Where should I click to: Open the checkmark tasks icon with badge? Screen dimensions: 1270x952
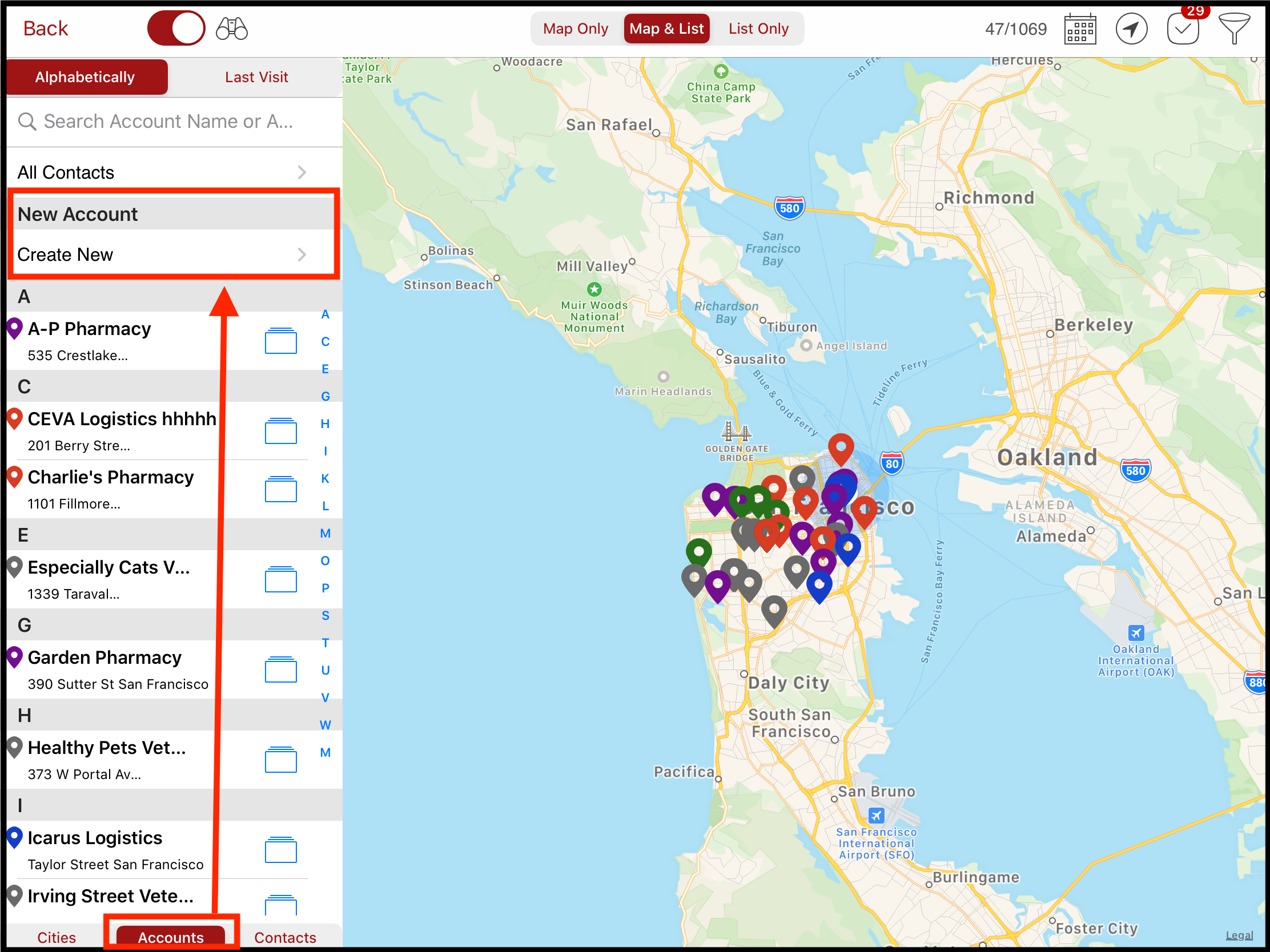pyautogui.click(x=1183, y=29)
